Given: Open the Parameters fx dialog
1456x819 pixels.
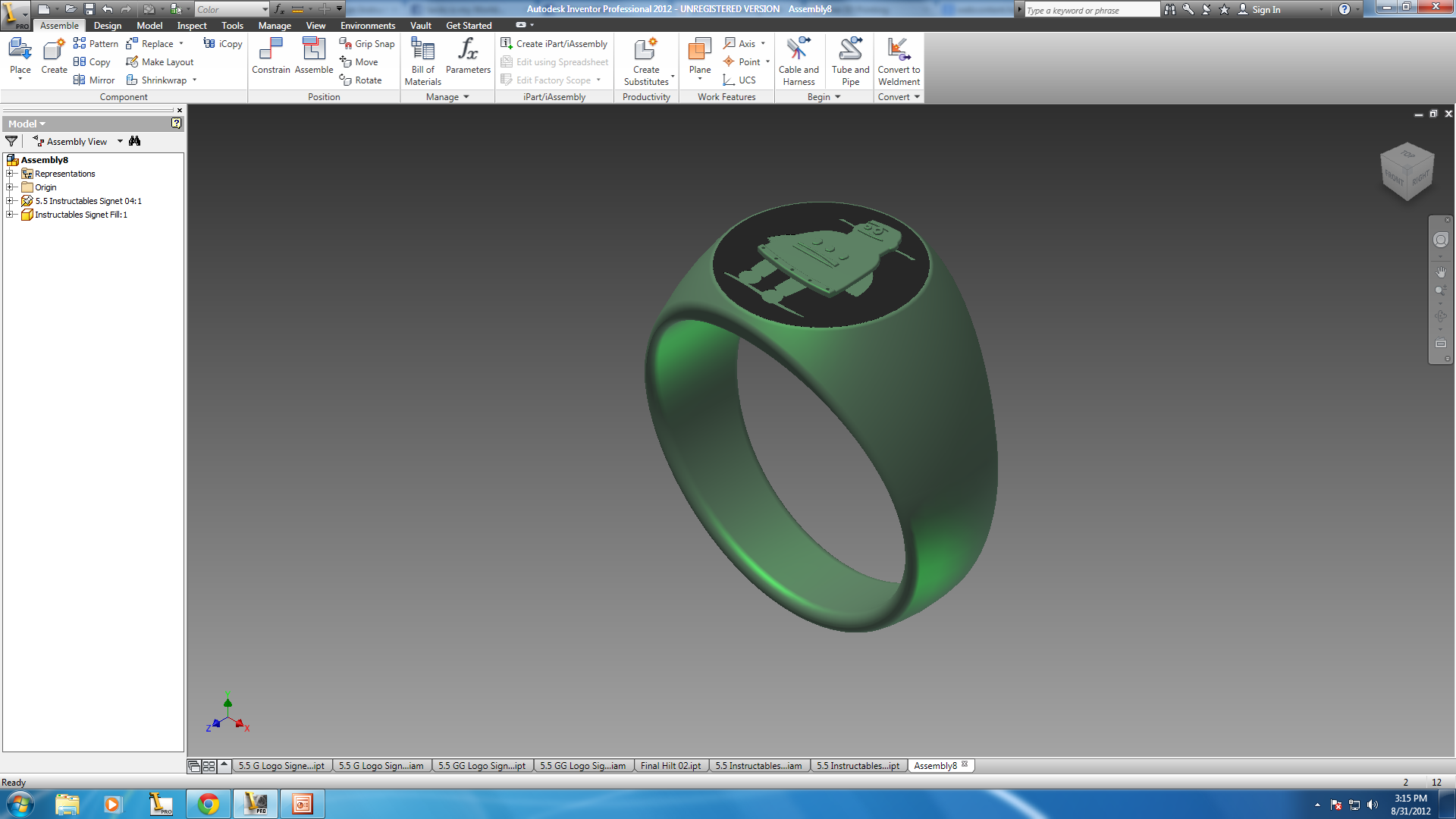Looking at the screenshot, I should 468,57.
